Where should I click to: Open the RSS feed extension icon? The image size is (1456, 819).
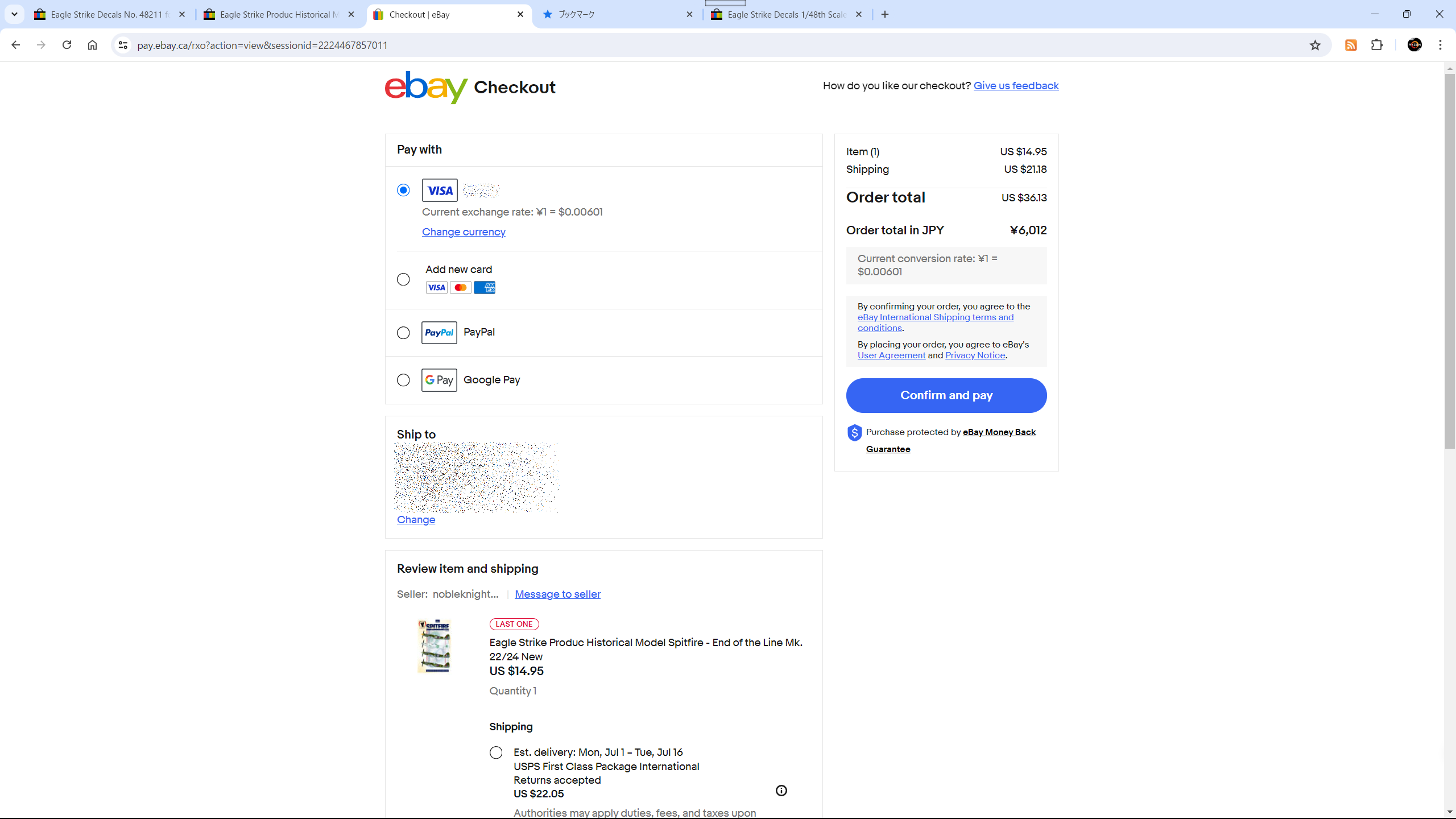(x=1351, y=45)
